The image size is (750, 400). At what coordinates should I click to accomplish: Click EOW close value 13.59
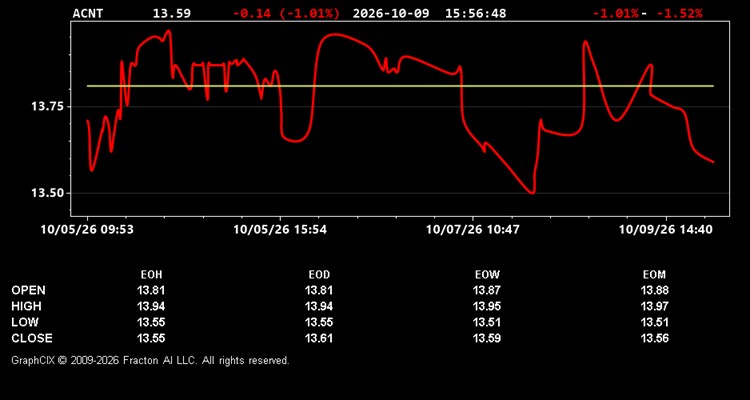487,338
